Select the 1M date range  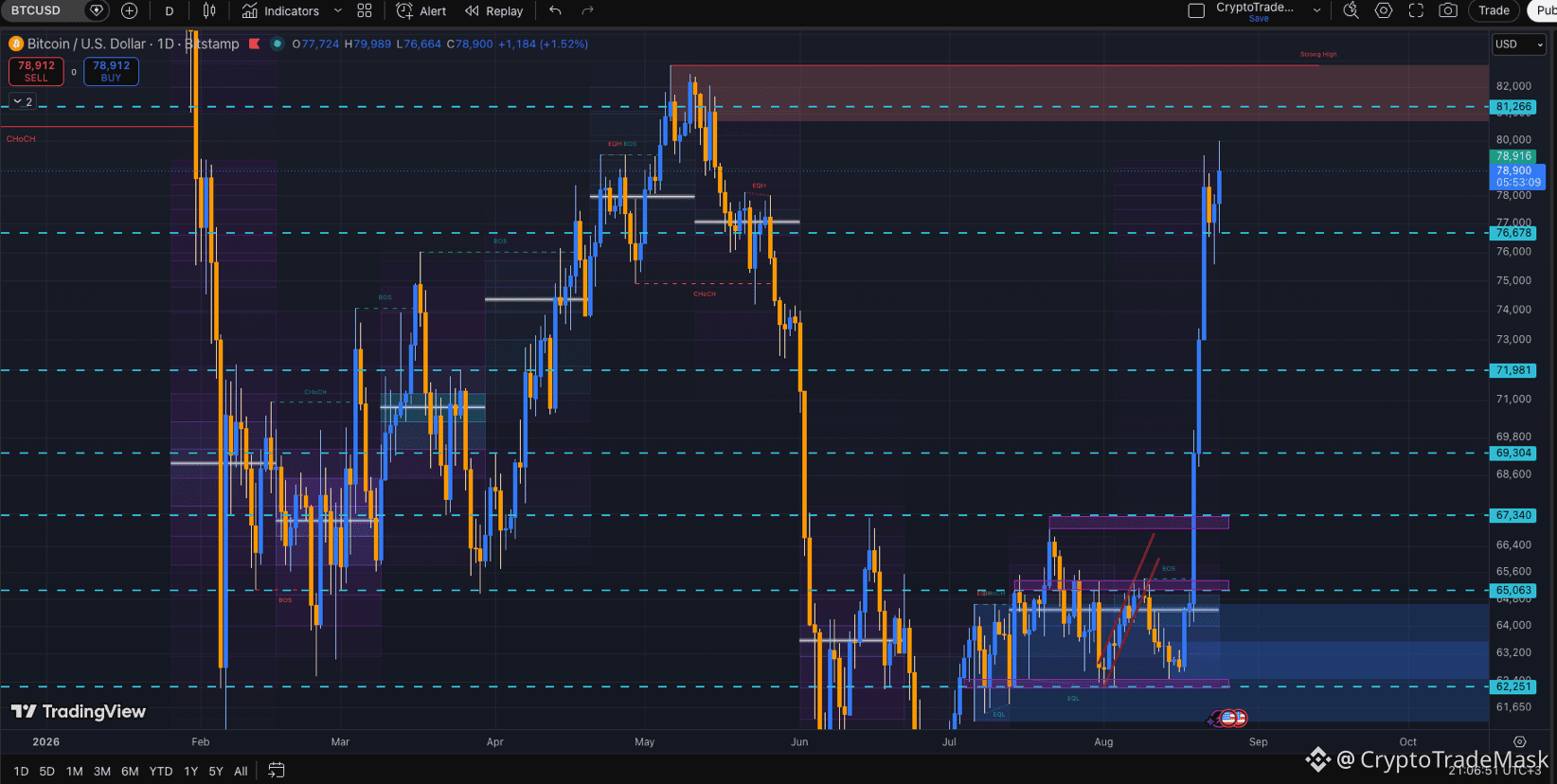(x=75, y=772)
